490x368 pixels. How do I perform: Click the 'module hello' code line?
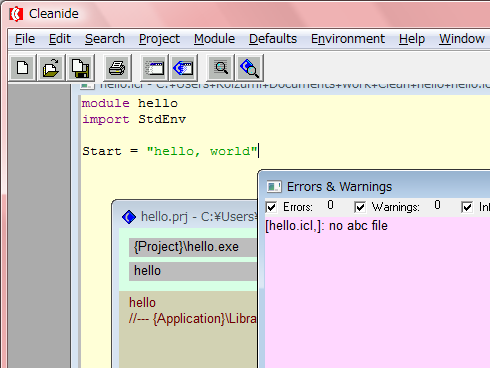coord(130,103)
